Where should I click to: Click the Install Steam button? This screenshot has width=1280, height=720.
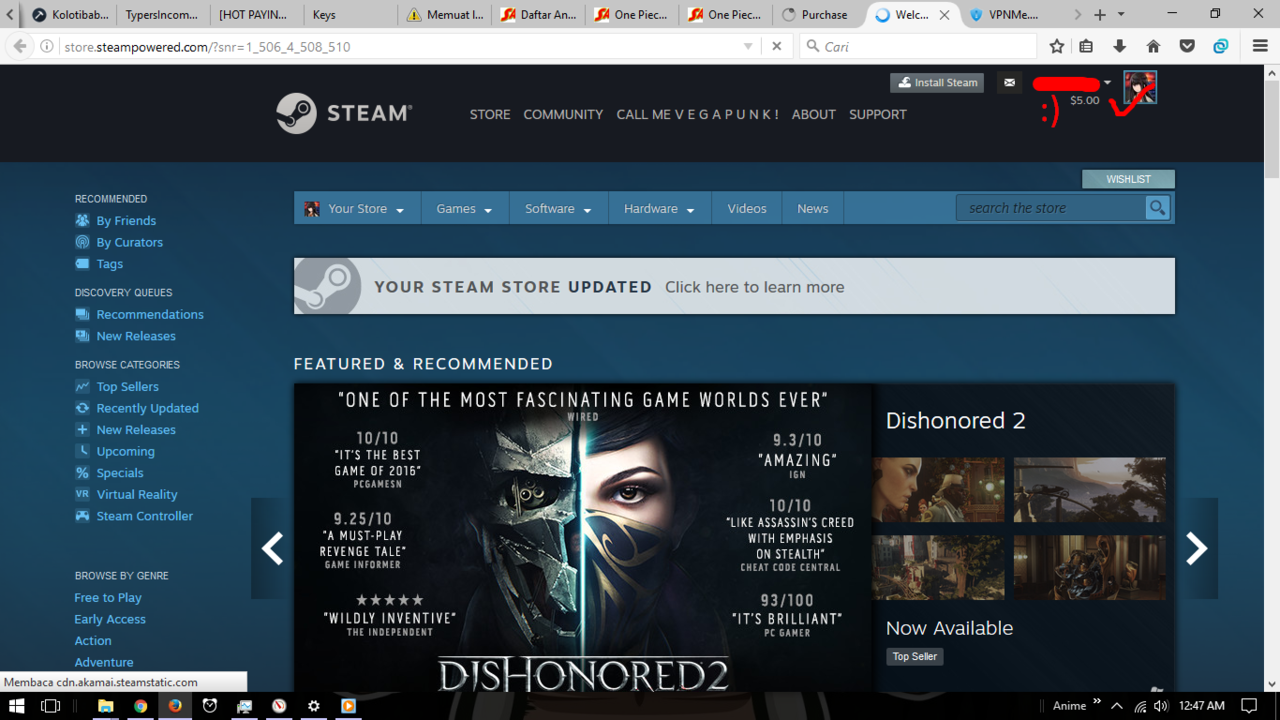click(937, 83)
